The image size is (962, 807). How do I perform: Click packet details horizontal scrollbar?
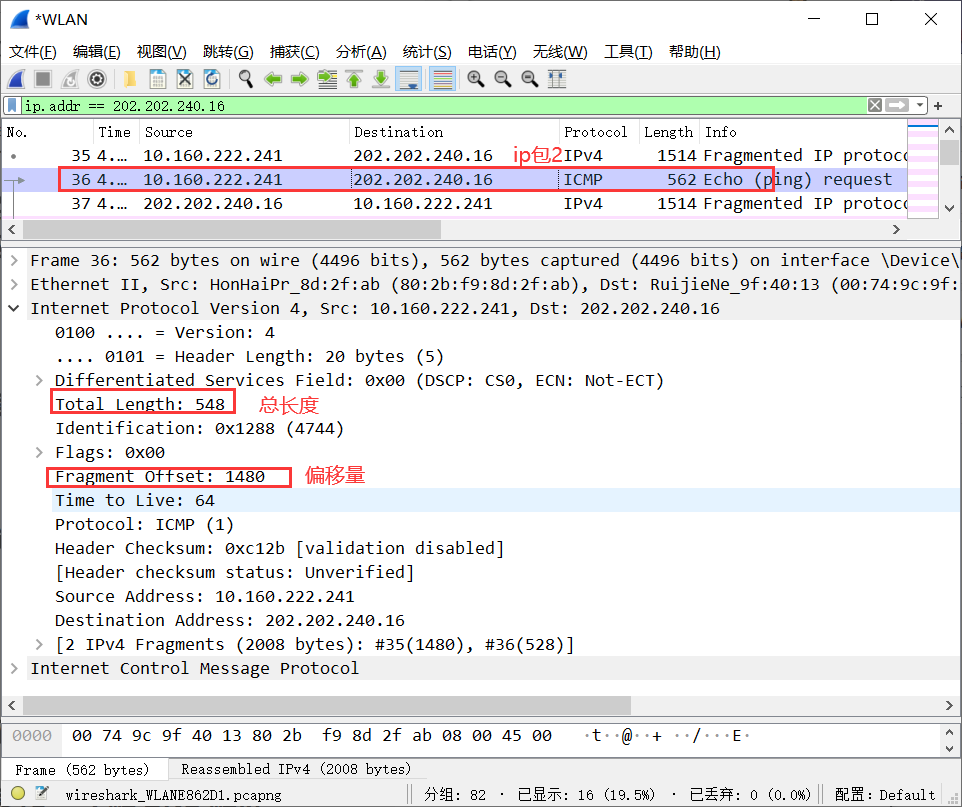(x=327, y=705)
